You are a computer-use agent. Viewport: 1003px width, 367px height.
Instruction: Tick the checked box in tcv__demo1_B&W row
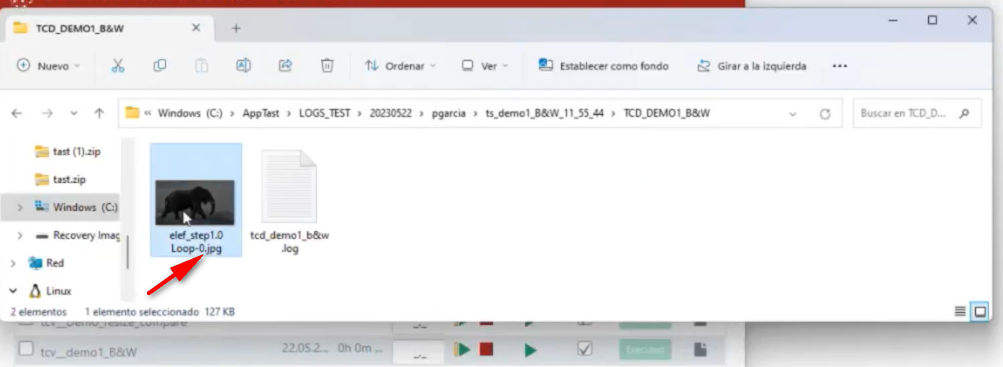(585, 348)
